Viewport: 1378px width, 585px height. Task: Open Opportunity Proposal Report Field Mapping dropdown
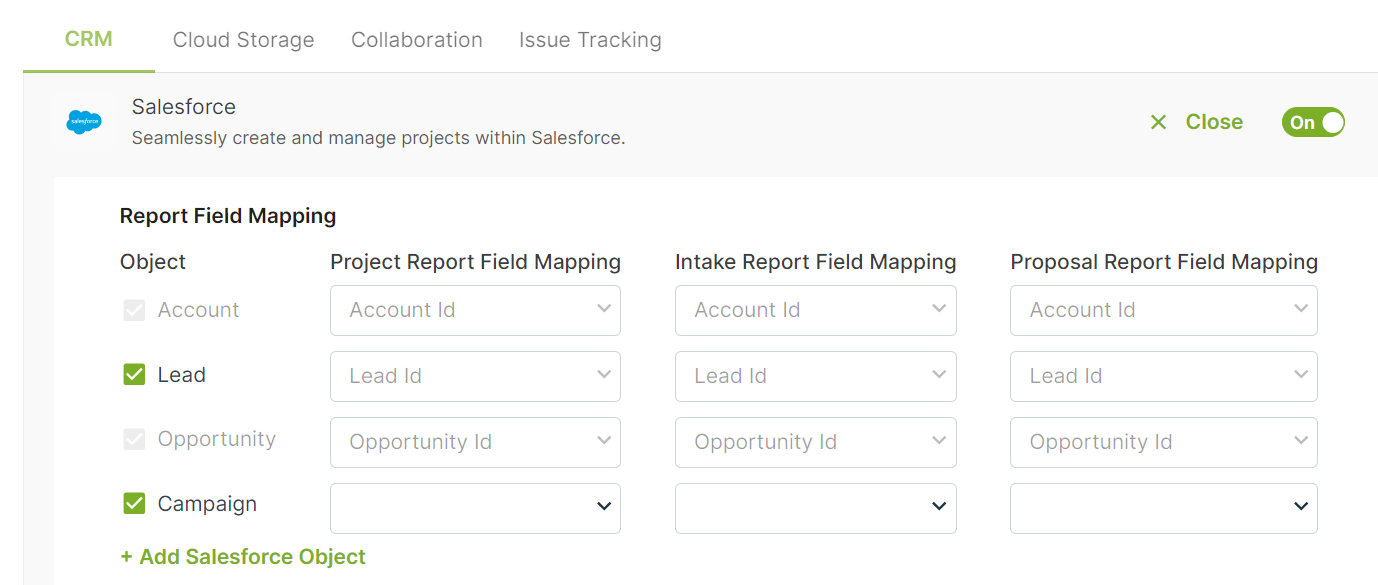(1164, 442)
